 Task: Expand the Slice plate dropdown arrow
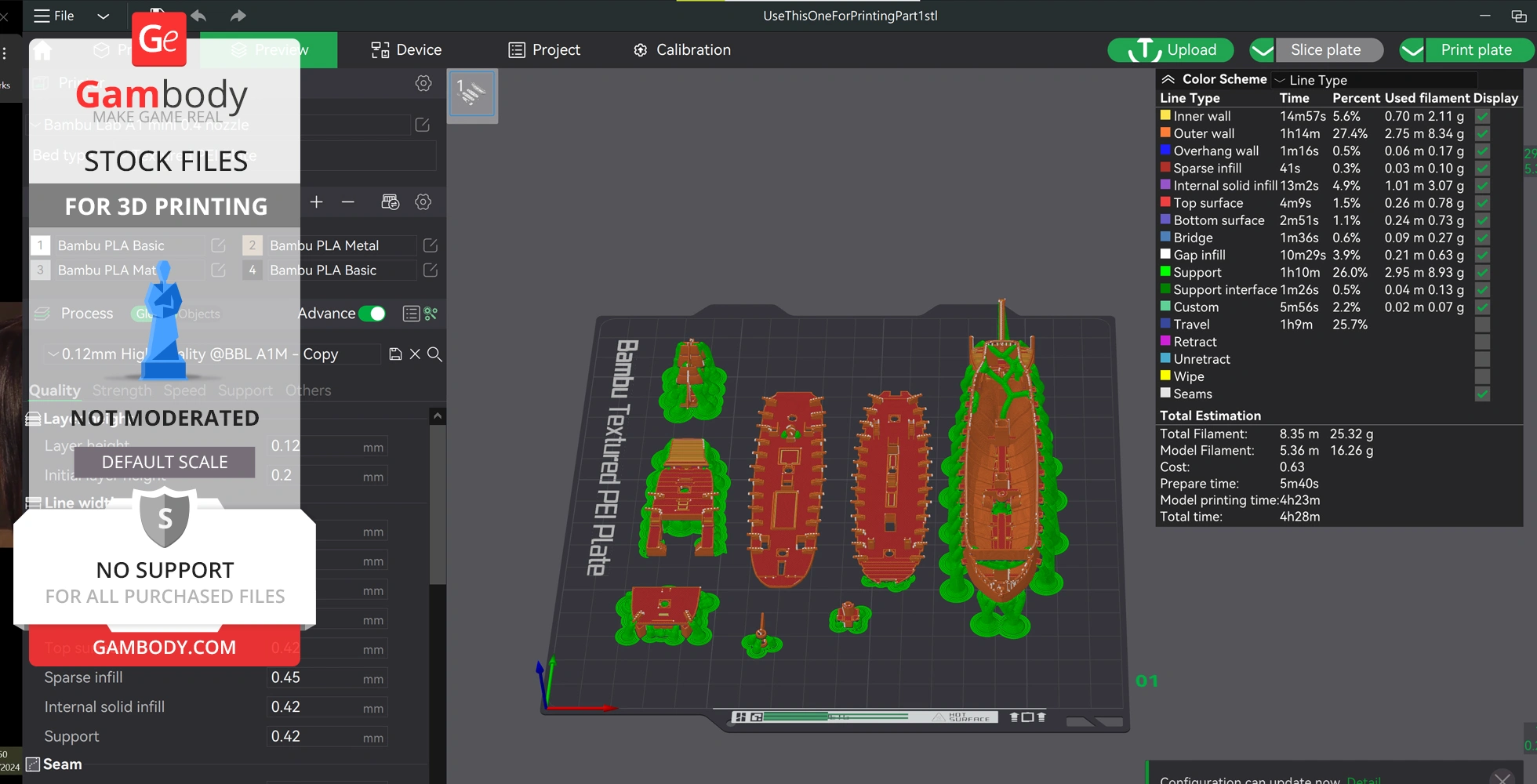[1262, 50]
